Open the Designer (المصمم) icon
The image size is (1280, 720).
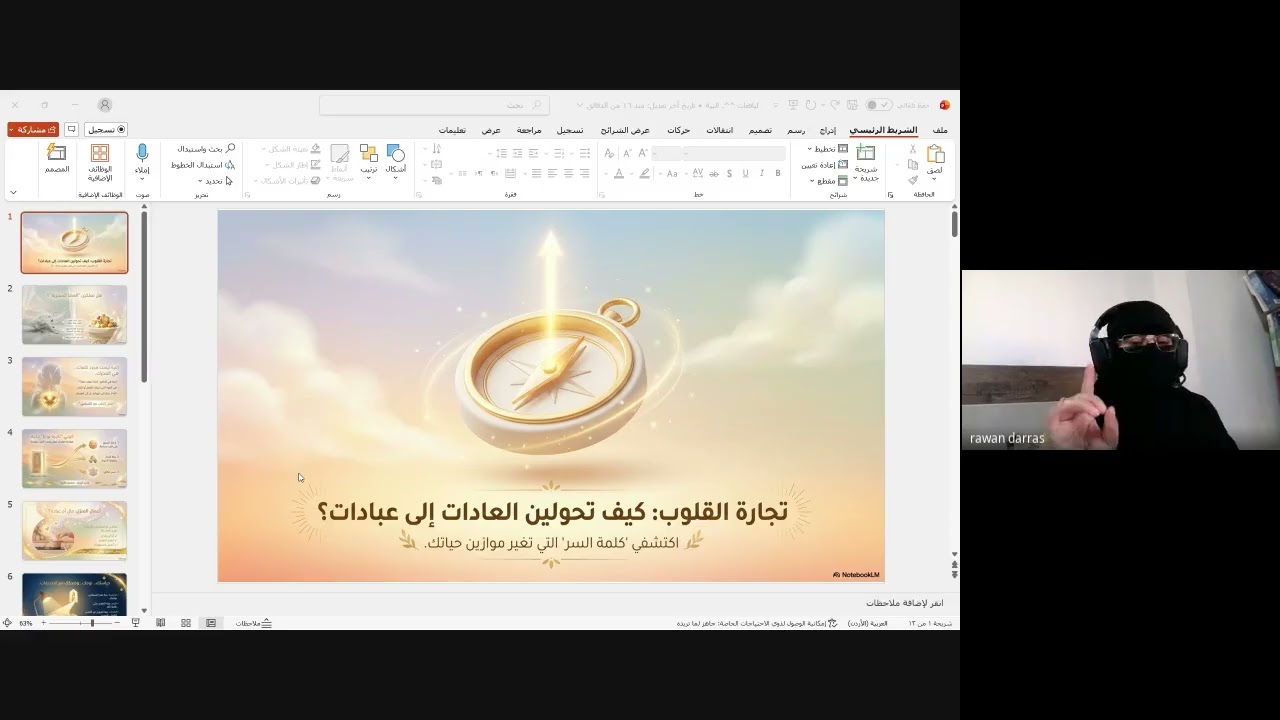pyautogui.click(x=57, y=153)
